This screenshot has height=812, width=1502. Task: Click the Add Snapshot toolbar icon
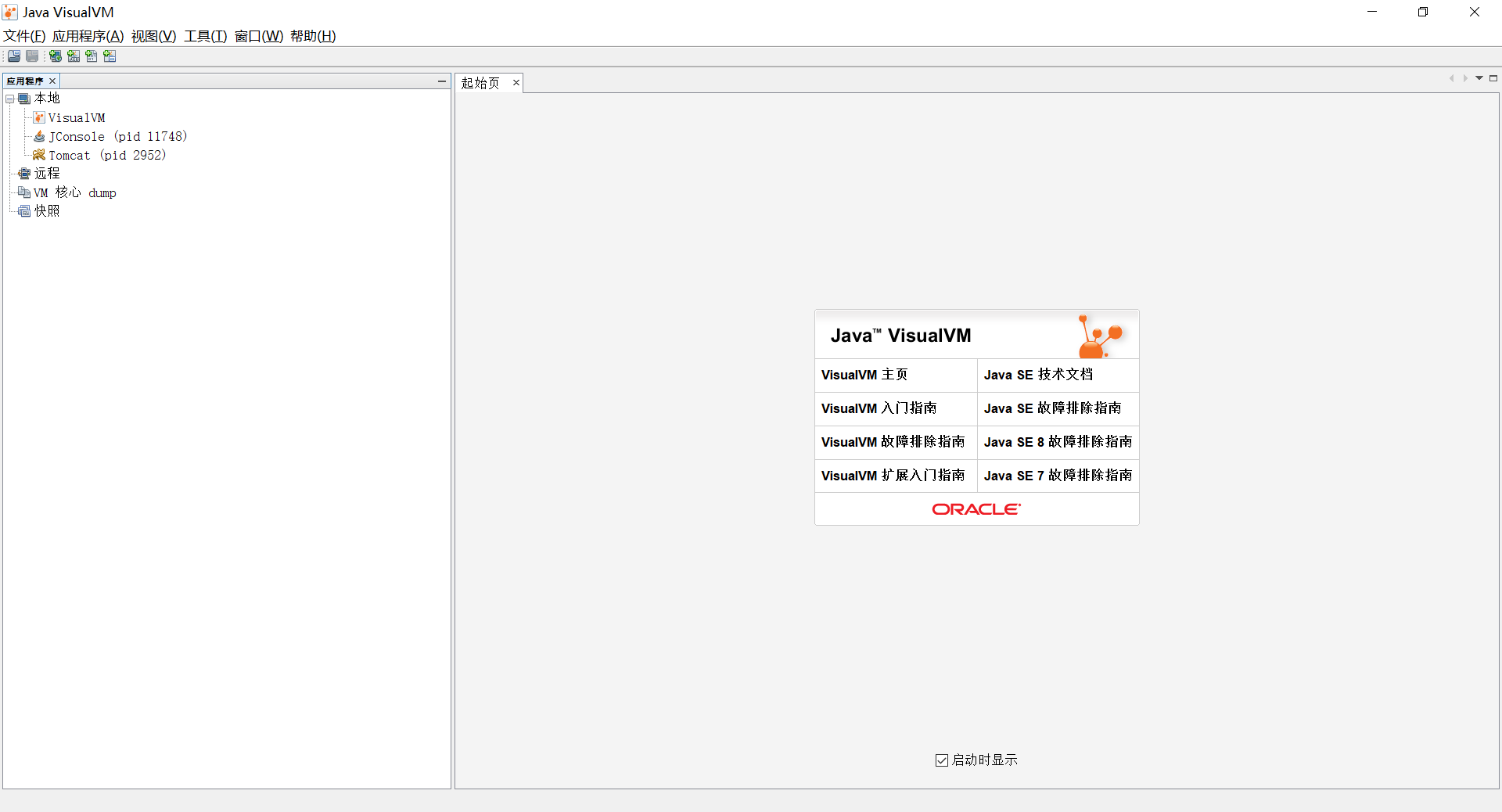point(110,56)
